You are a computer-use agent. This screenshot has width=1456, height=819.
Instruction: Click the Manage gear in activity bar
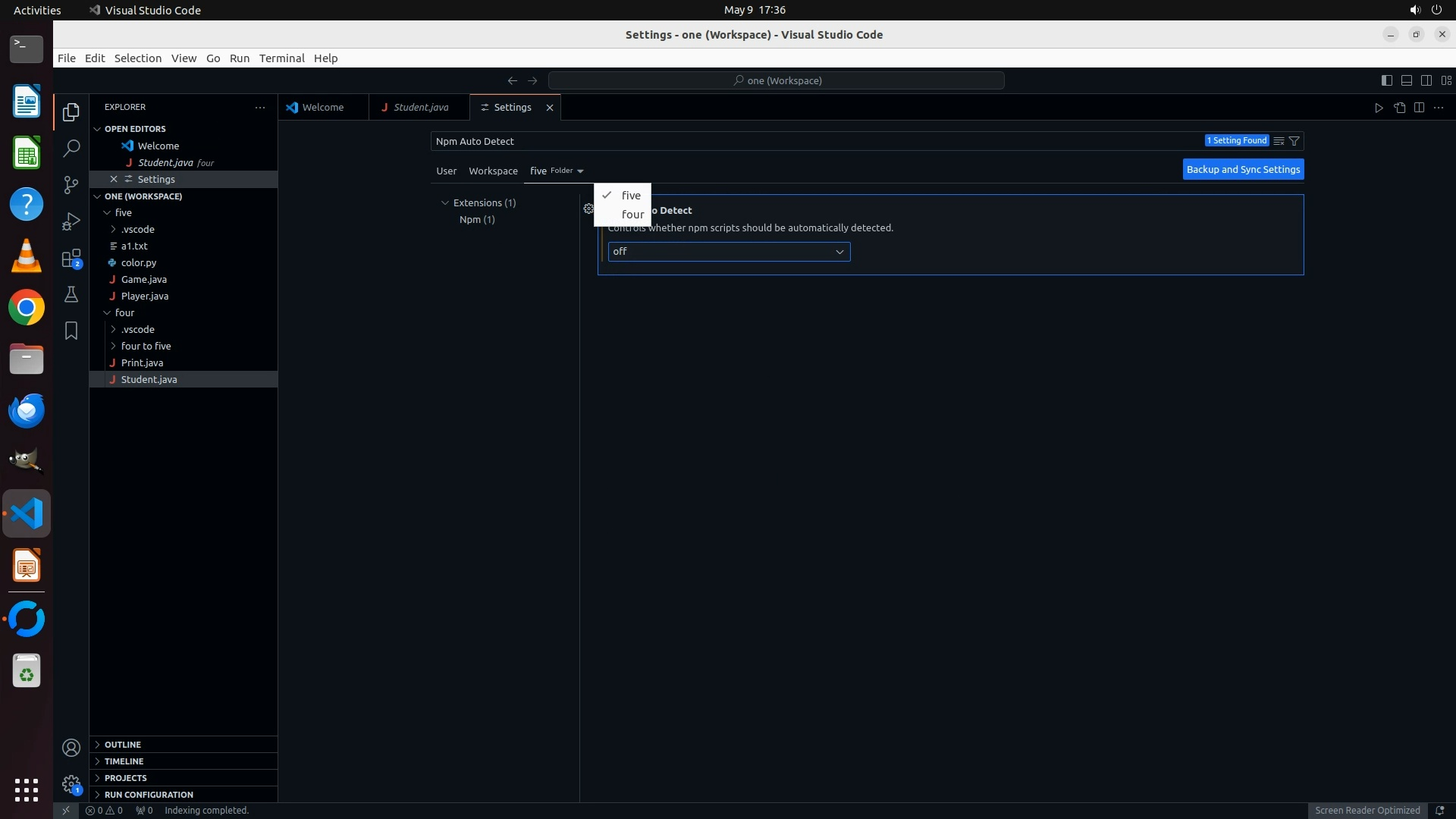71,784
